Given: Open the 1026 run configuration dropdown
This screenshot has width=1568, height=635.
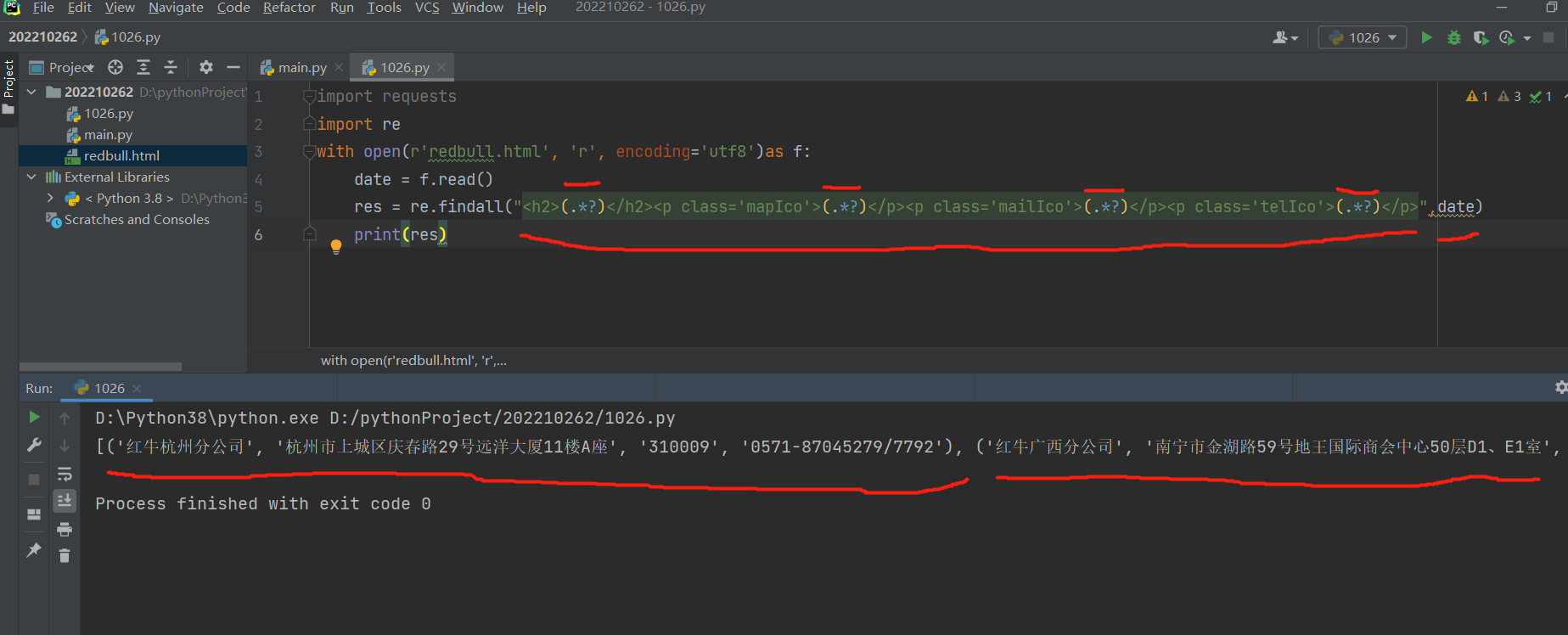Looking at the screenshot, I should [x=1363, y=37].
